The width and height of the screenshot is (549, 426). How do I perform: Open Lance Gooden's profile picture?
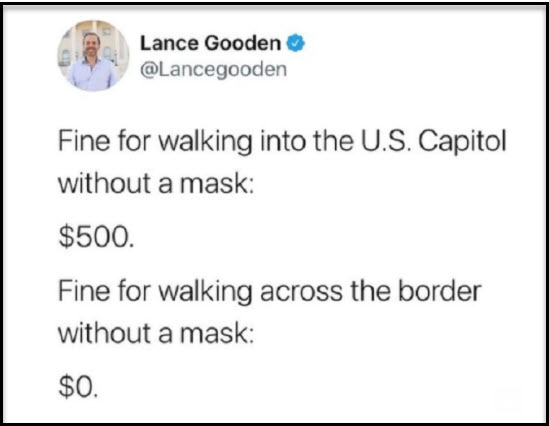[93, 56]
